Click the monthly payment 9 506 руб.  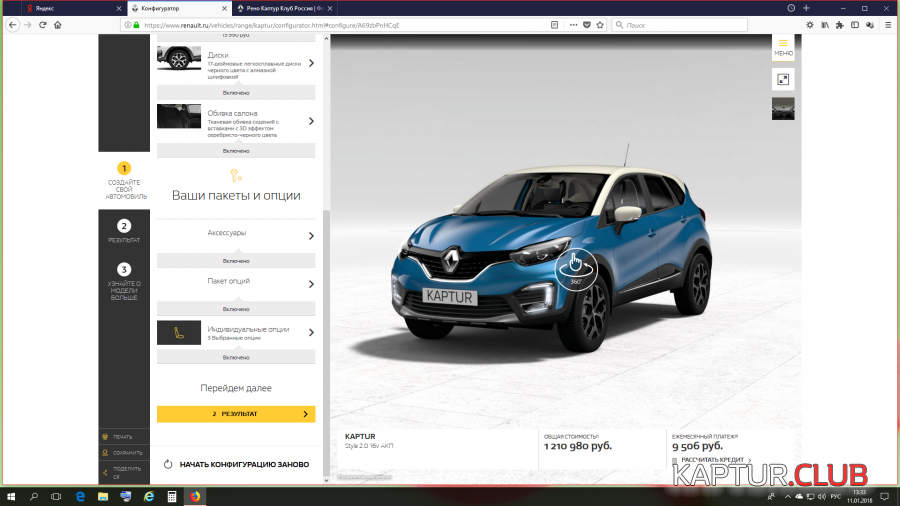pos(697,446)
